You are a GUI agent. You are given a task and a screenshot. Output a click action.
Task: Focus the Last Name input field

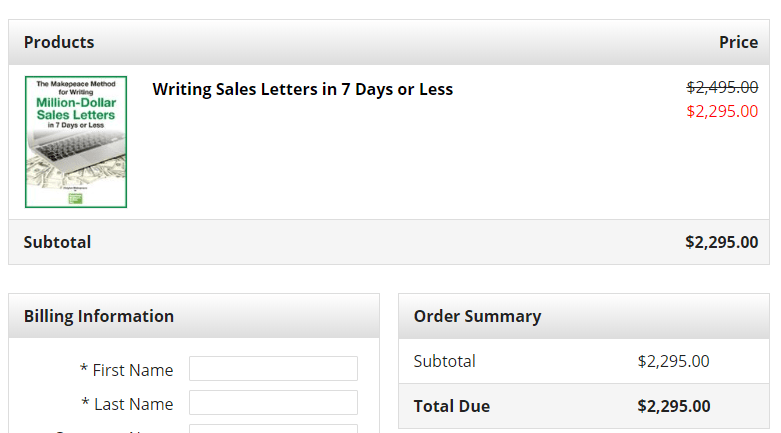[x=273, y=403]
